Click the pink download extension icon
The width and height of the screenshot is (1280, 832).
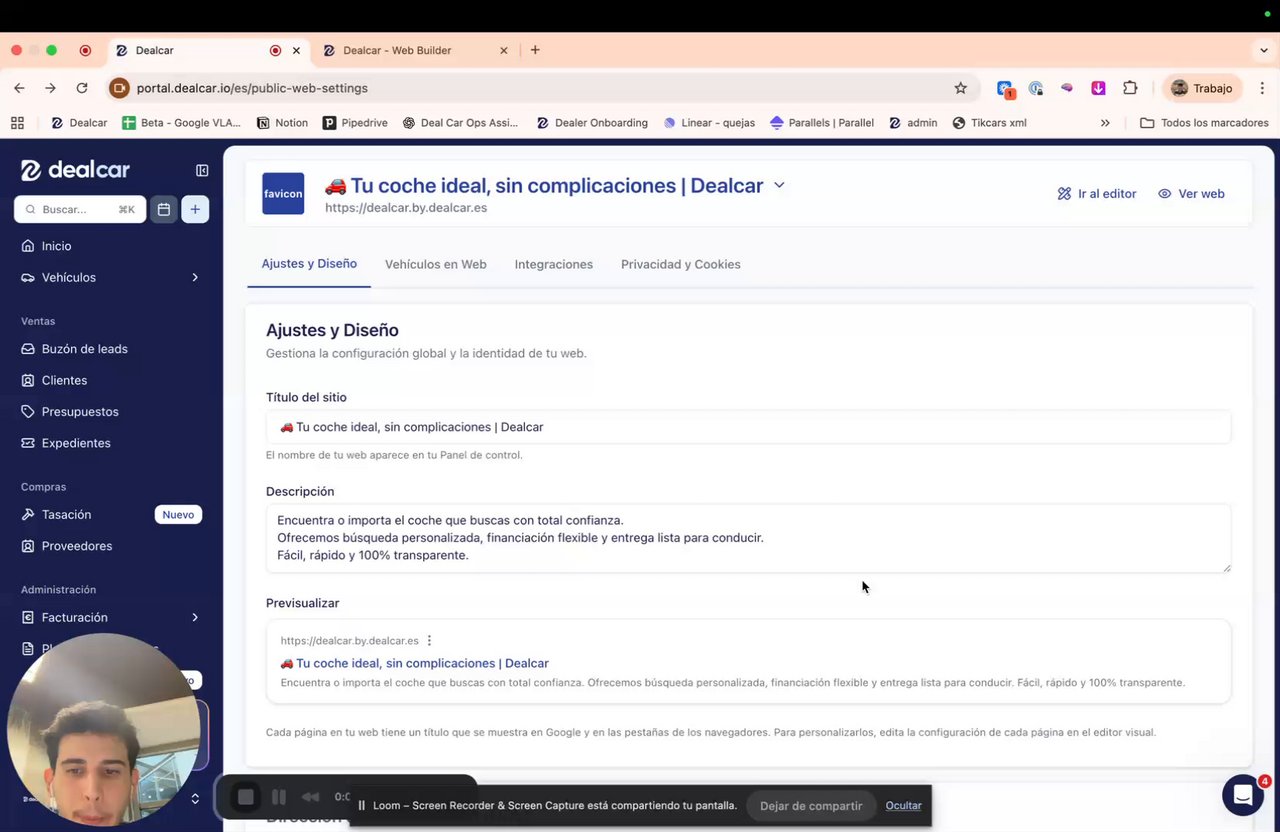click(x=1098, y=88)
